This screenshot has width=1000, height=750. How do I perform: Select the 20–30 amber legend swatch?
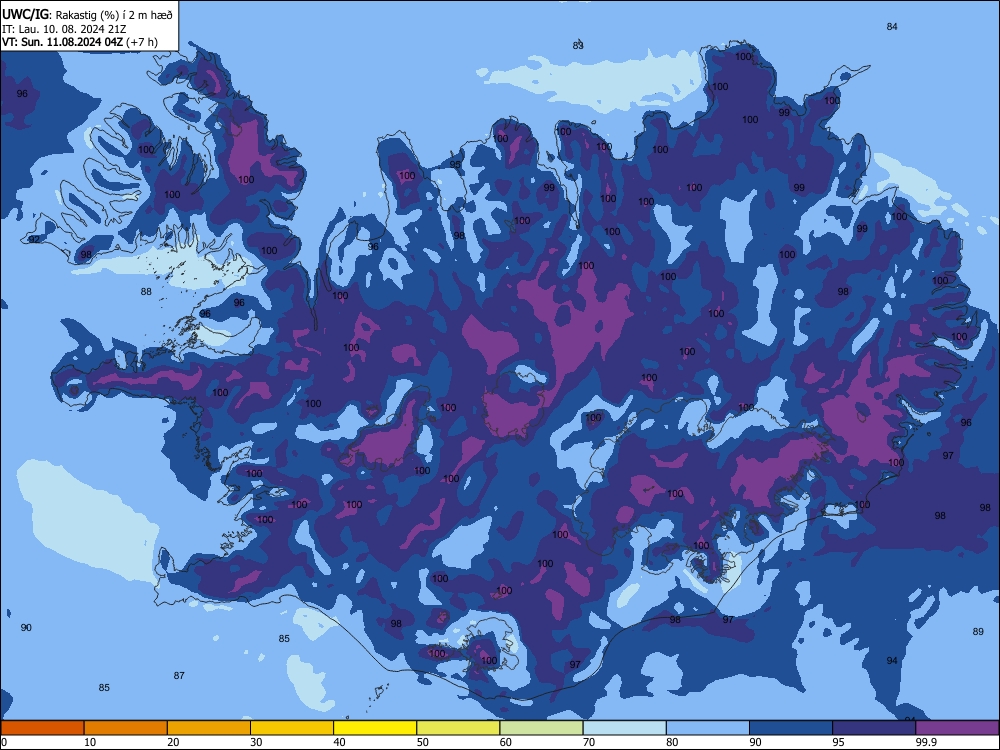click(209, 728)
